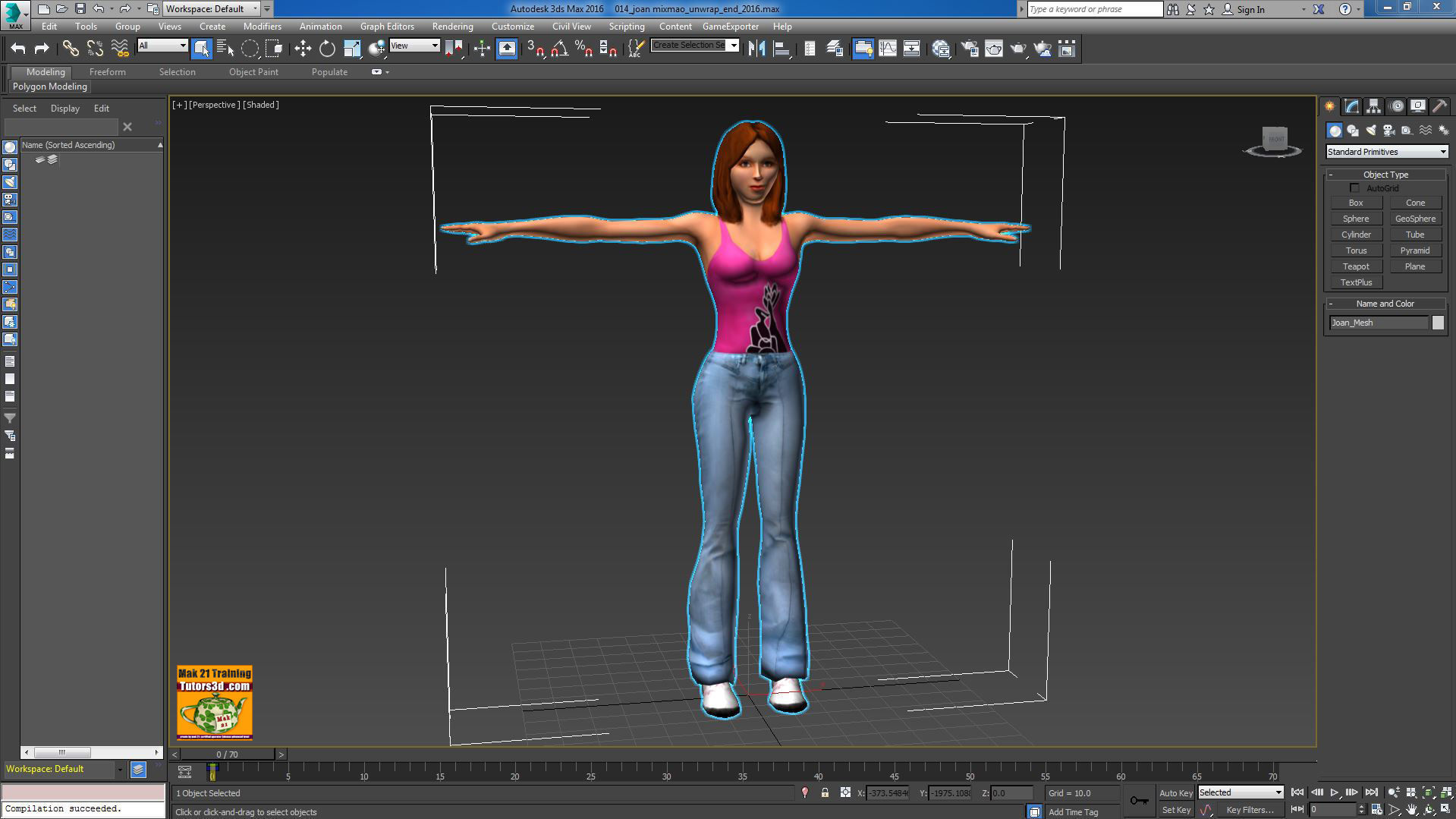This screenshot has width=1456, height=819.
Task: Open the Schematic View
Action: 911,49
